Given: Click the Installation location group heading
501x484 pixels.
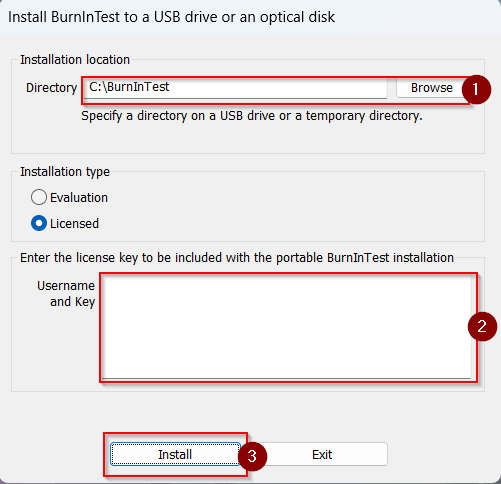Looking at the screenshot, I should [75, 60].
